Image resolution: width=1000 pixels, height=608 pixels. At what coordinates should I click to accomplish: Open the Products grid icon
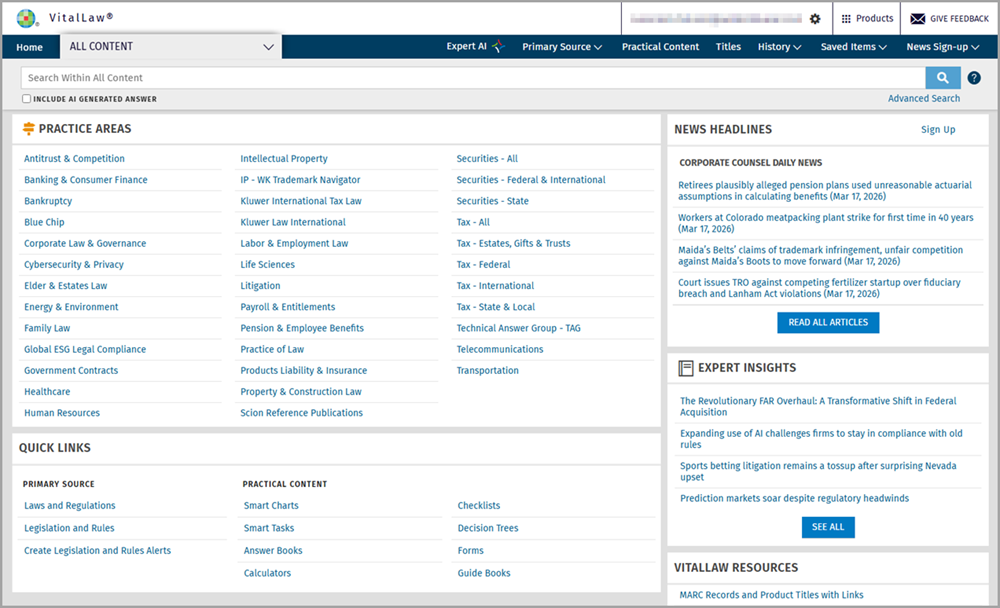[x=846, y=19]
